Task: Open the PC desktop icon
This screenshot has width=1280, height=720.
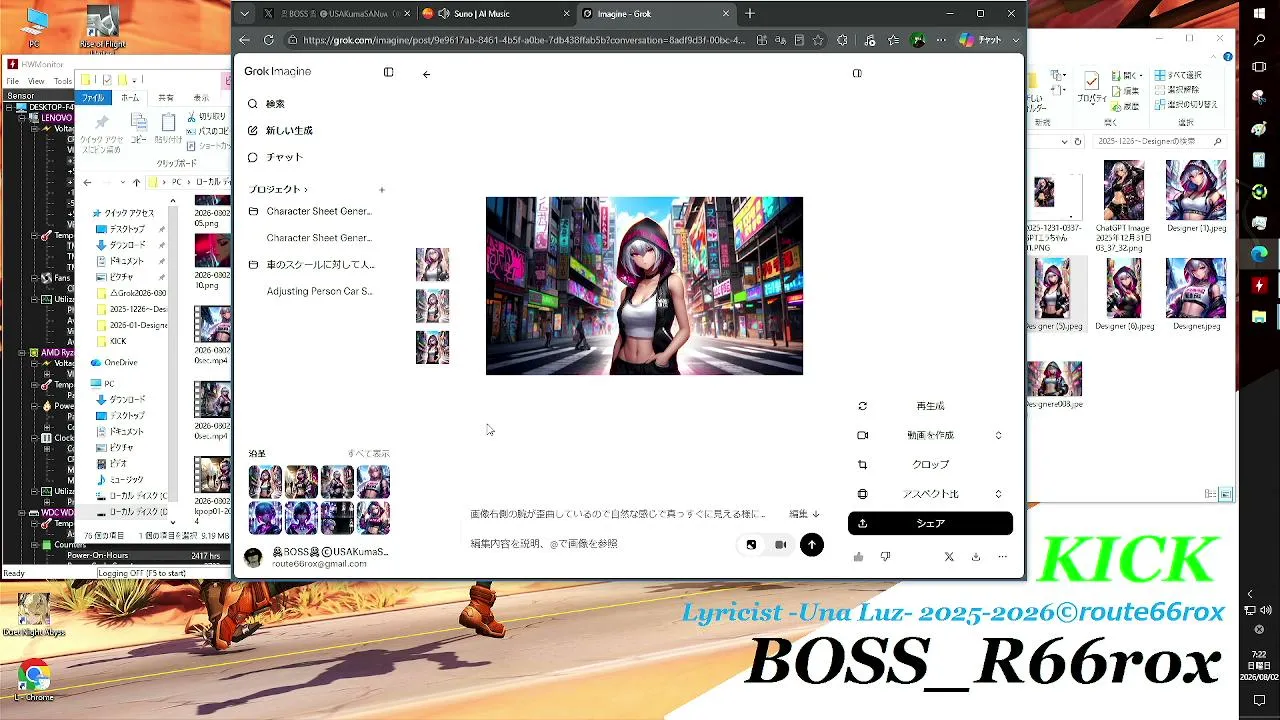Action: point(34,26)
